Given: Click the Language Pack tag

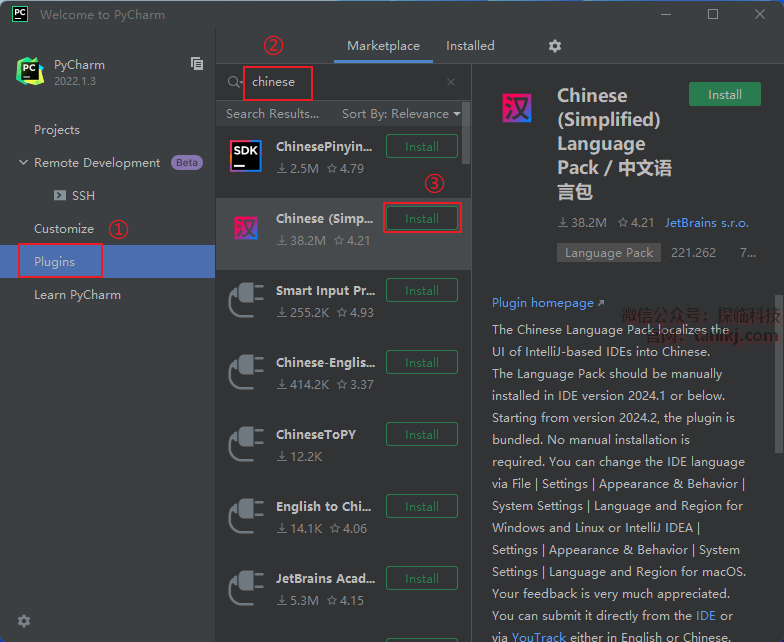Looking at the screenshot, I should (608, 252).
